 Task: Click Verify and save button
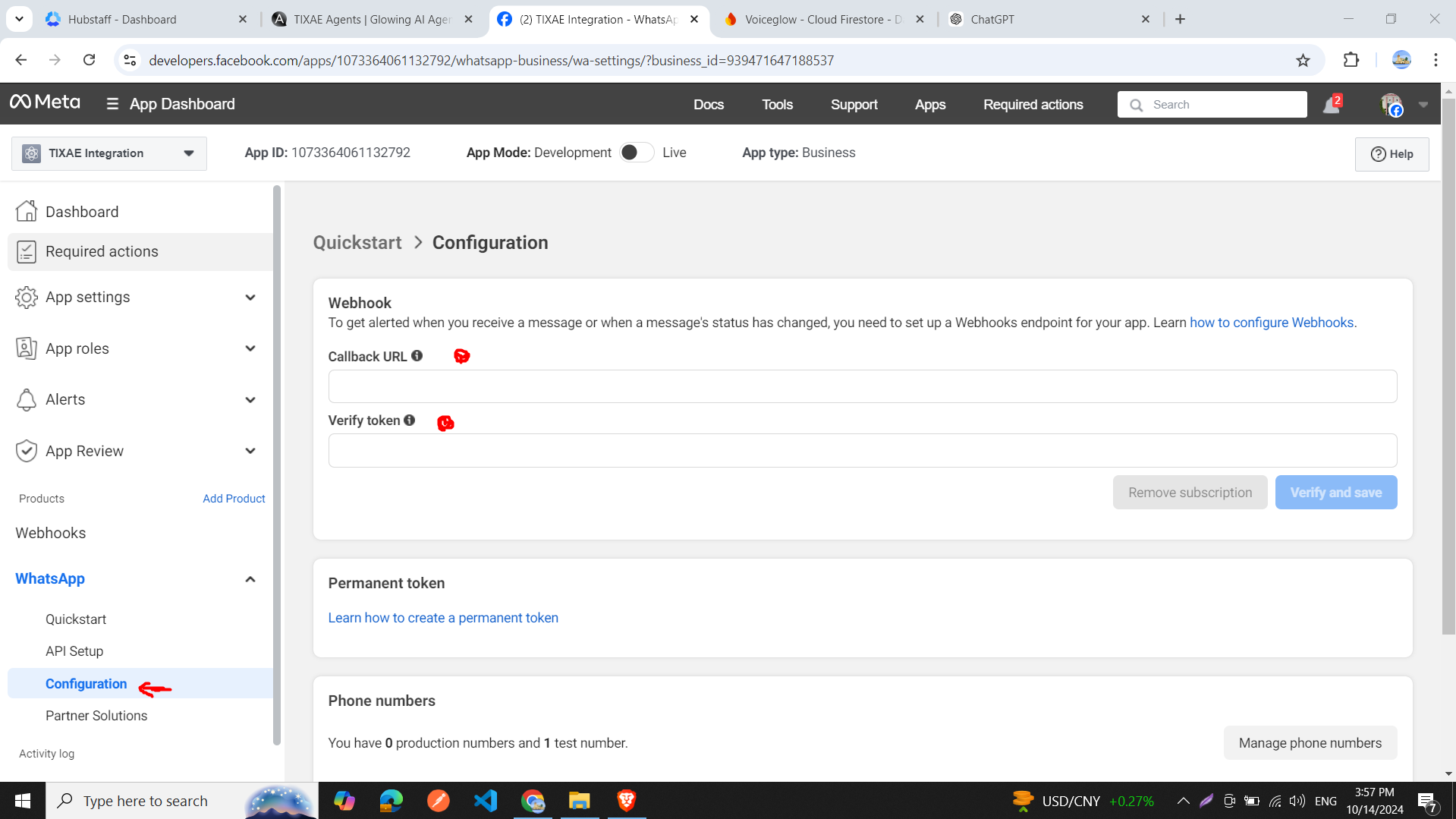1336,493
